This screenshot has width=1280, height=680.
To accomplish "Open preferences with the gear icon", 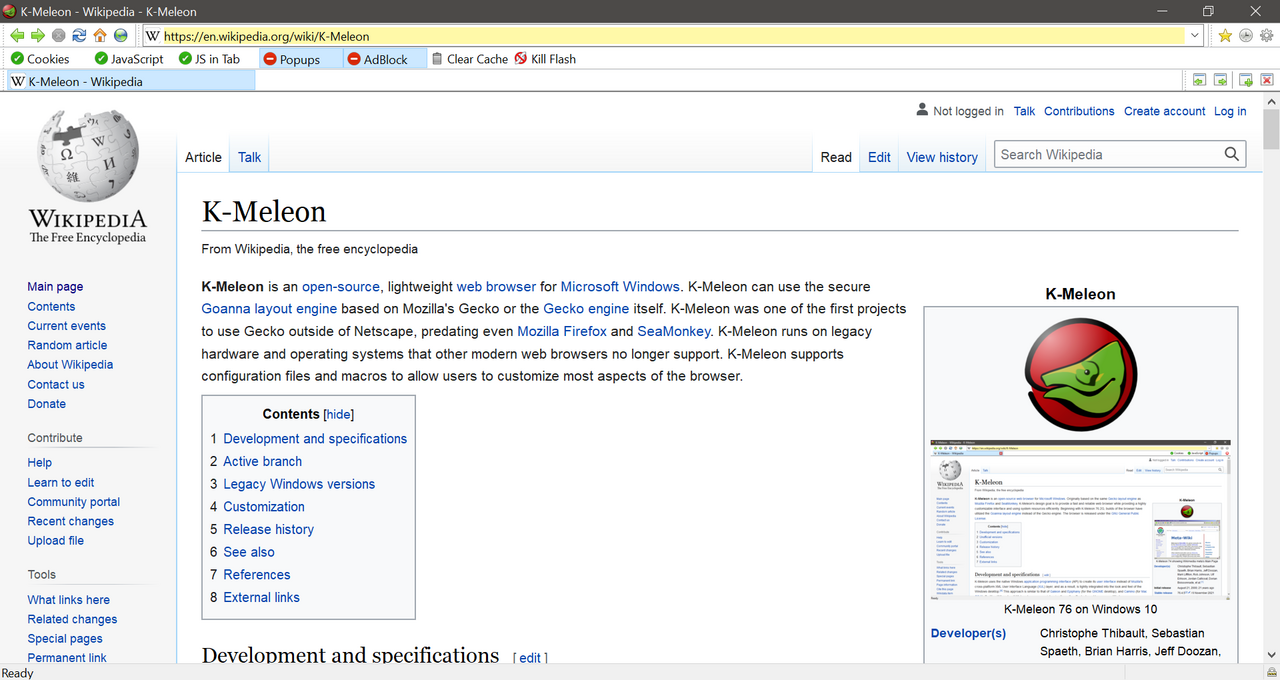I will pyautogui.click(x=1267, y=36).
